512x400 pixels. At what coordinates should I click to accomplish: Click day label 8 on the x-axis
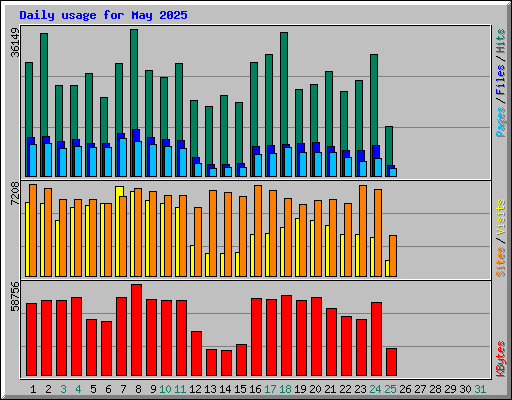(138, 389)
